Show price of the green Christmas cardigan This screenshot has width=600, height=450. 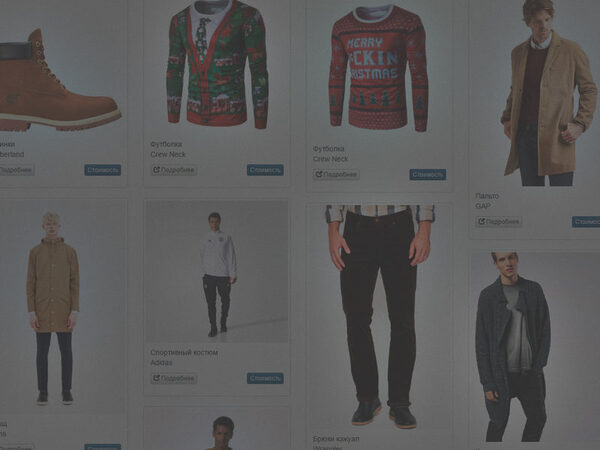point(265,170)
